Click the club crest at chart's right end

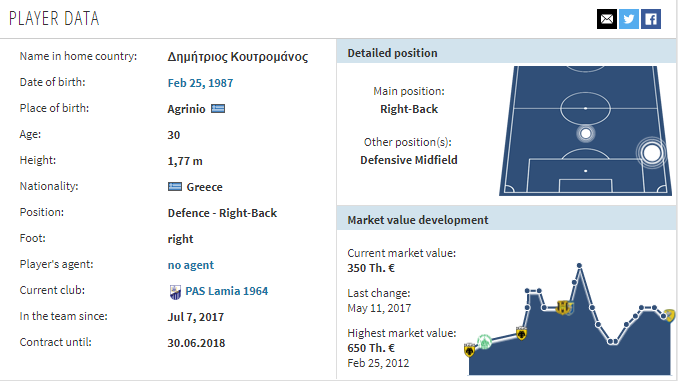(670, 315)
